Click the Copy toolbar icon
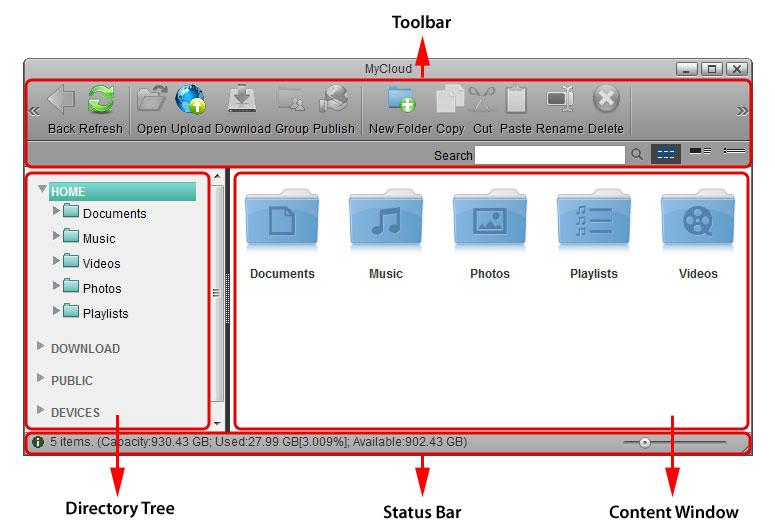Viewport: 775px width, 531px height. (450, 98)
